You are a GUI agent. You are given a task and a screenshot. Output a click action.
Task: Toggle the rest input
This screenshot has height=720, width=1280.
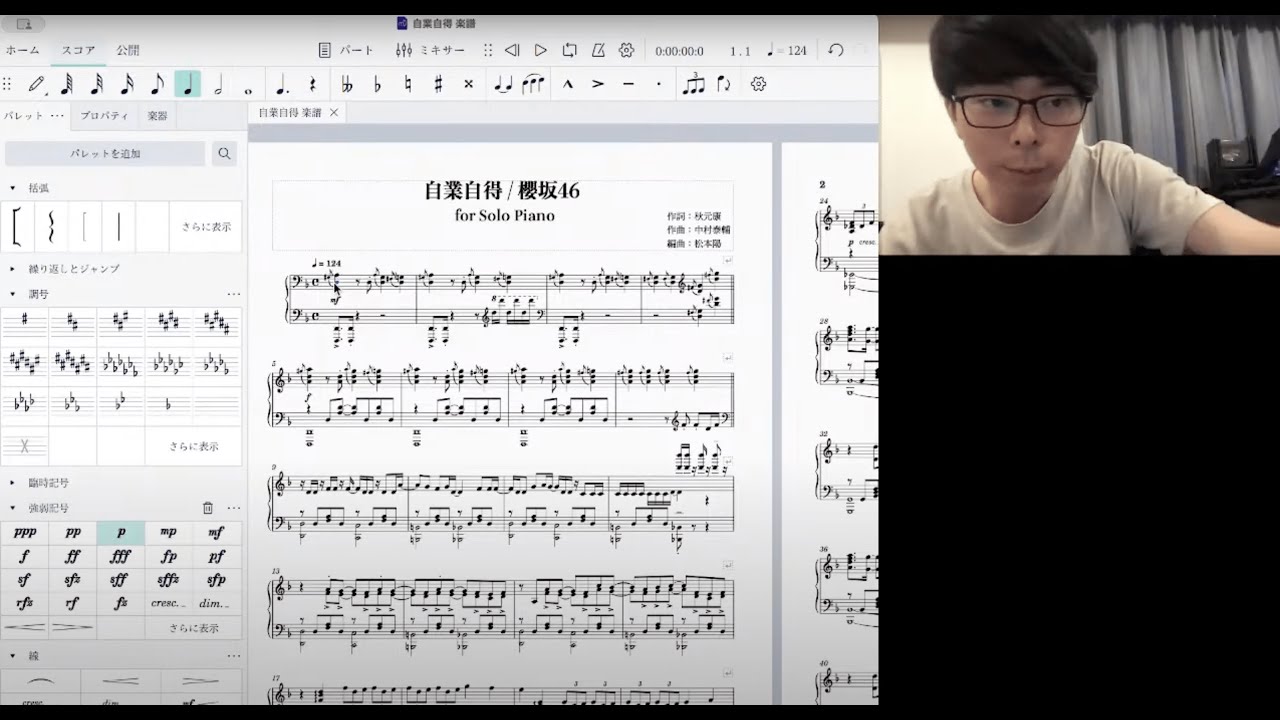tap(312, 84)
